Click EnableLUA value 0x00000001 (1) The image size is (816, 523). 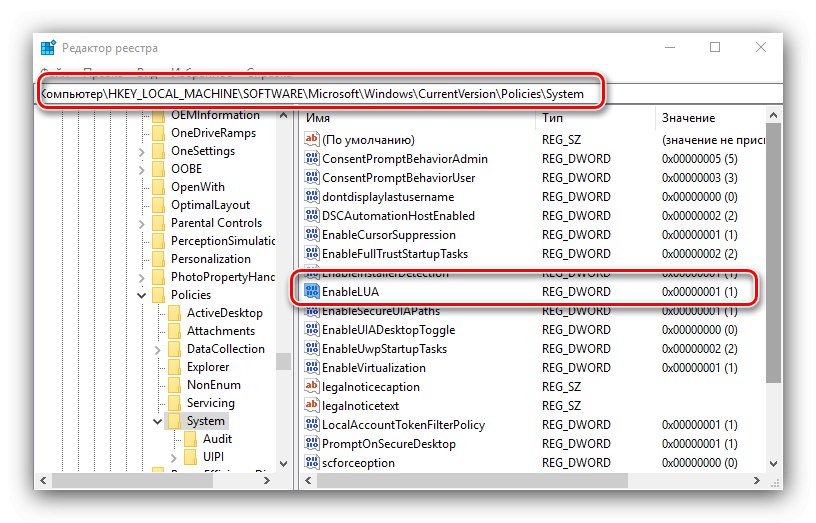pyautogui.click(x=699, y=291)
